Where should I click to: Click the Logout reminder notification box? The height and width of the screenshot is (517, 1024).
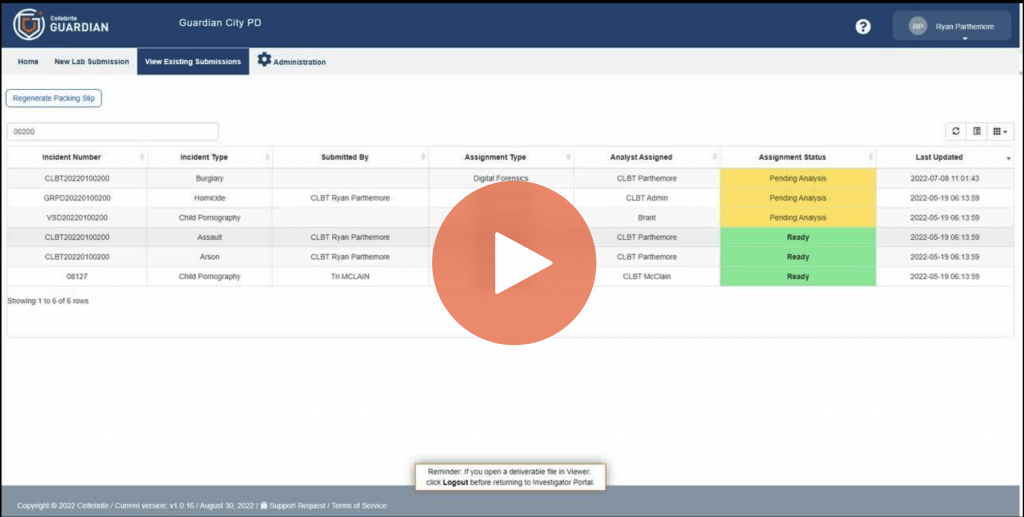[x=510, y=477]
